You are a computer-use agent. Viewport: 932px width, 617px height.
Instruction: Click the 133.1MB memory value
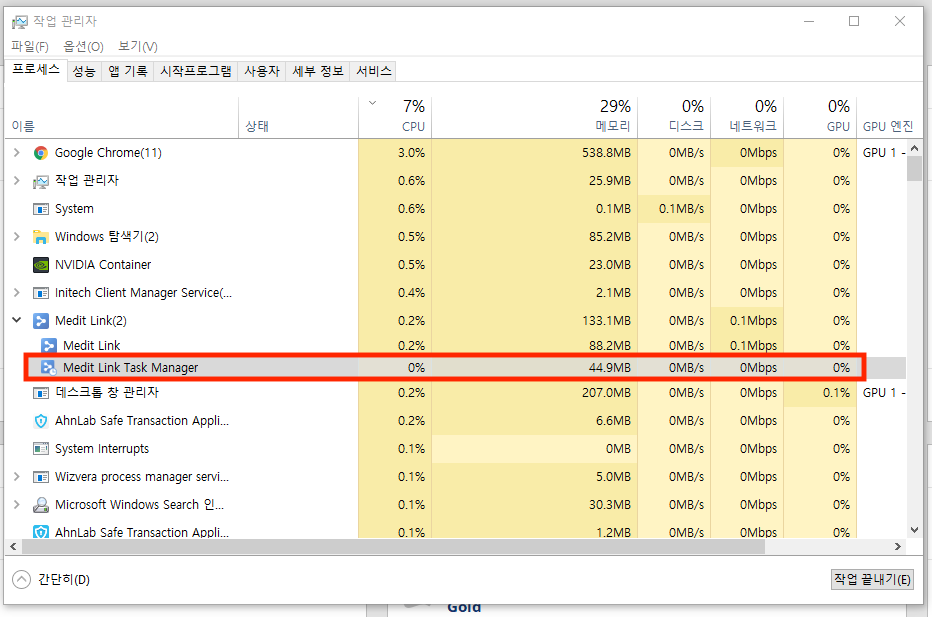point(606,321)
